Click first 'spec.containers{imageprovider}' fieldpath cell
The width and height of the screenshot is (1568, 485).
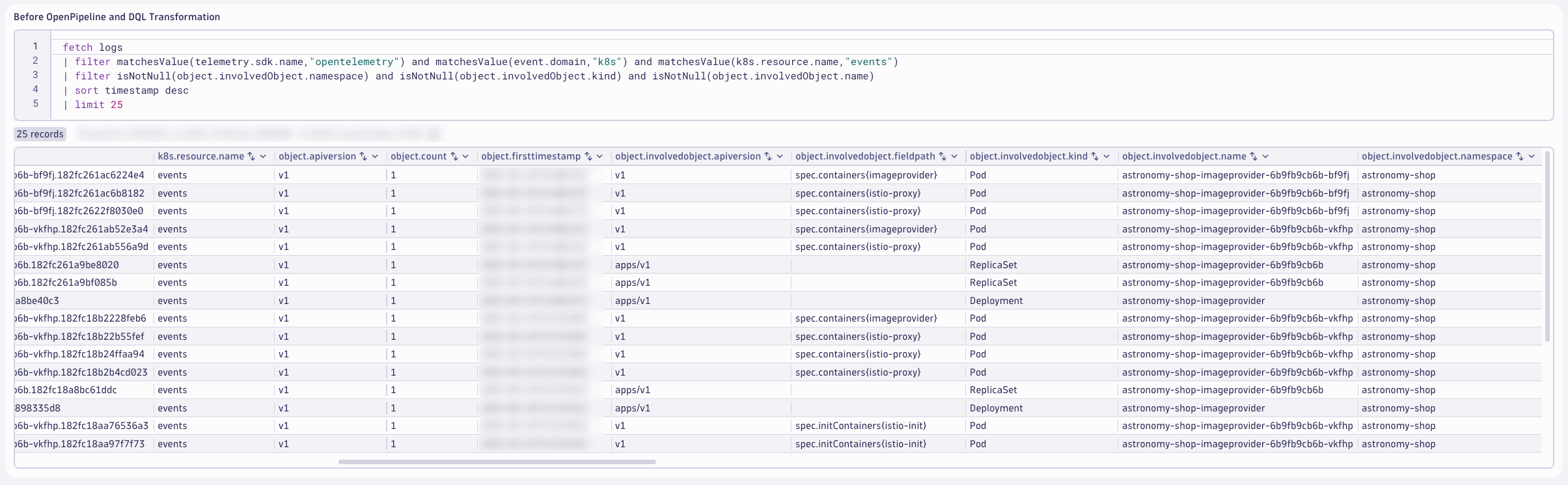[x=866, y=175]
